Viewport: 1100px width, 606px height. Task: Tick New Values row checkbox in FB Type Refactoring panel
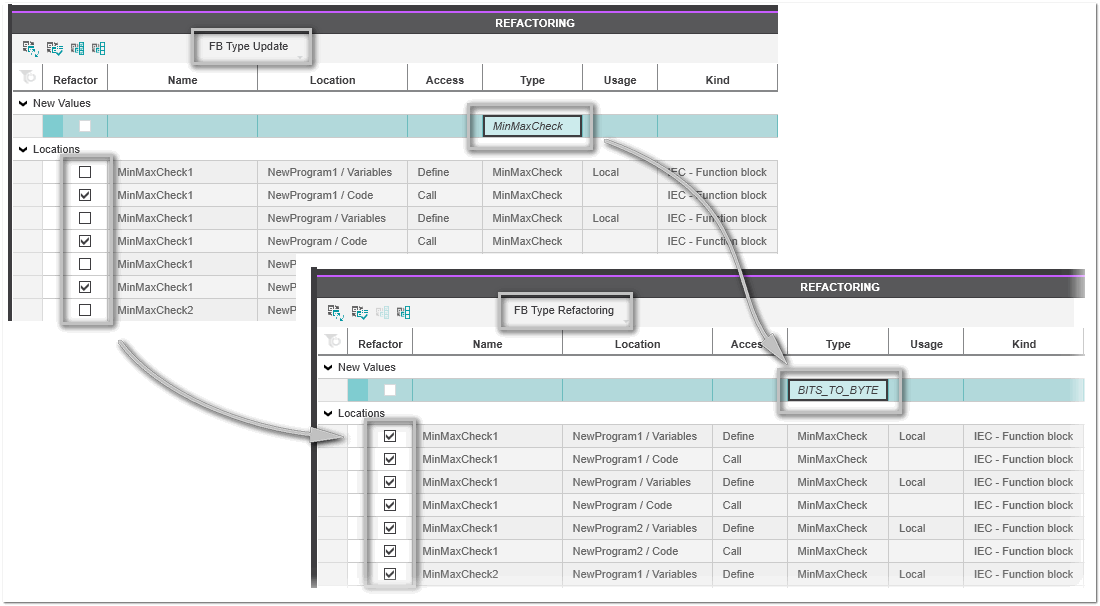coord(390,390)
